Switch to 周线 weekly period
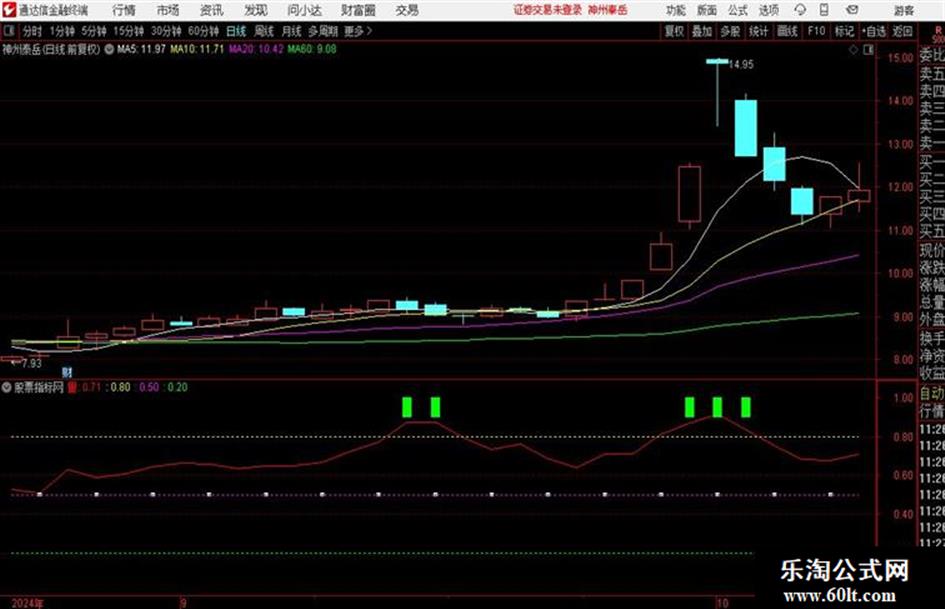The width and height of the screenshot is (945, 609). point(264,31)
